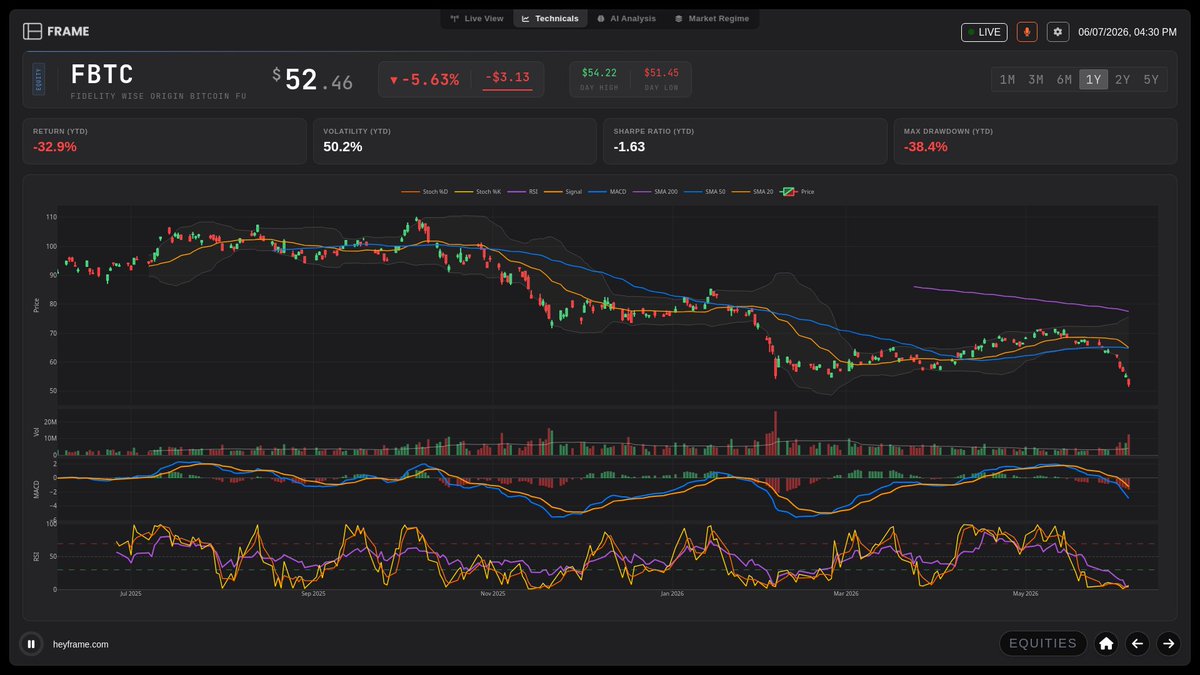Click the microphone icon
This screenshot has height=675, width=1200.
1027,32
